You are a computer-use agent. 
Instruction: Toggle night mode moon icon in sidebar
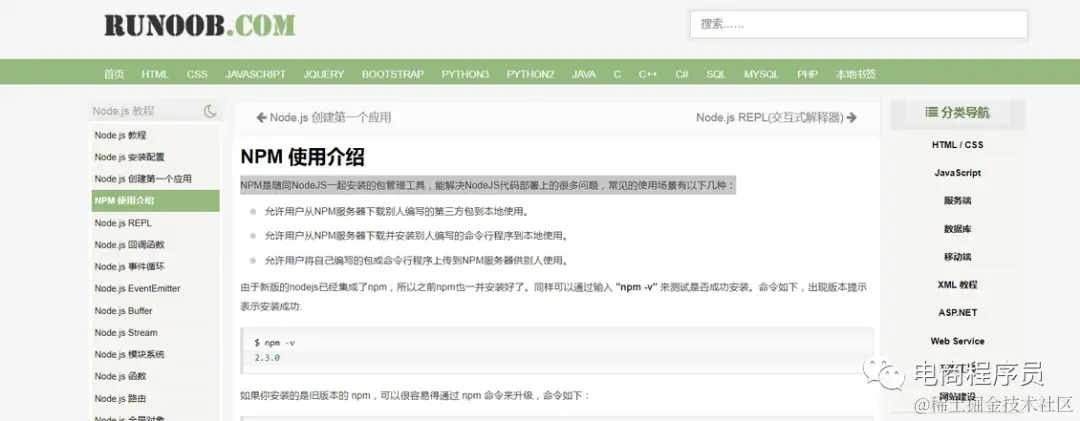(x=210, y=111)
